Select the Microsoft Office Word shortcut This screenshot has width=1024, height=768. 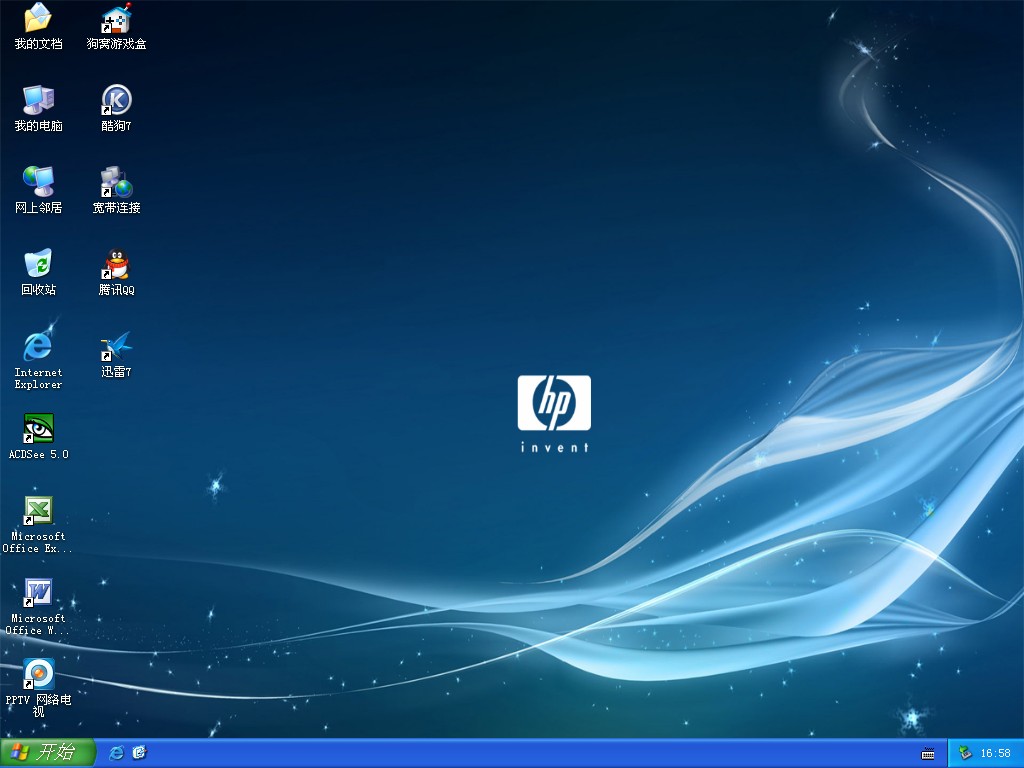(38, 592)
